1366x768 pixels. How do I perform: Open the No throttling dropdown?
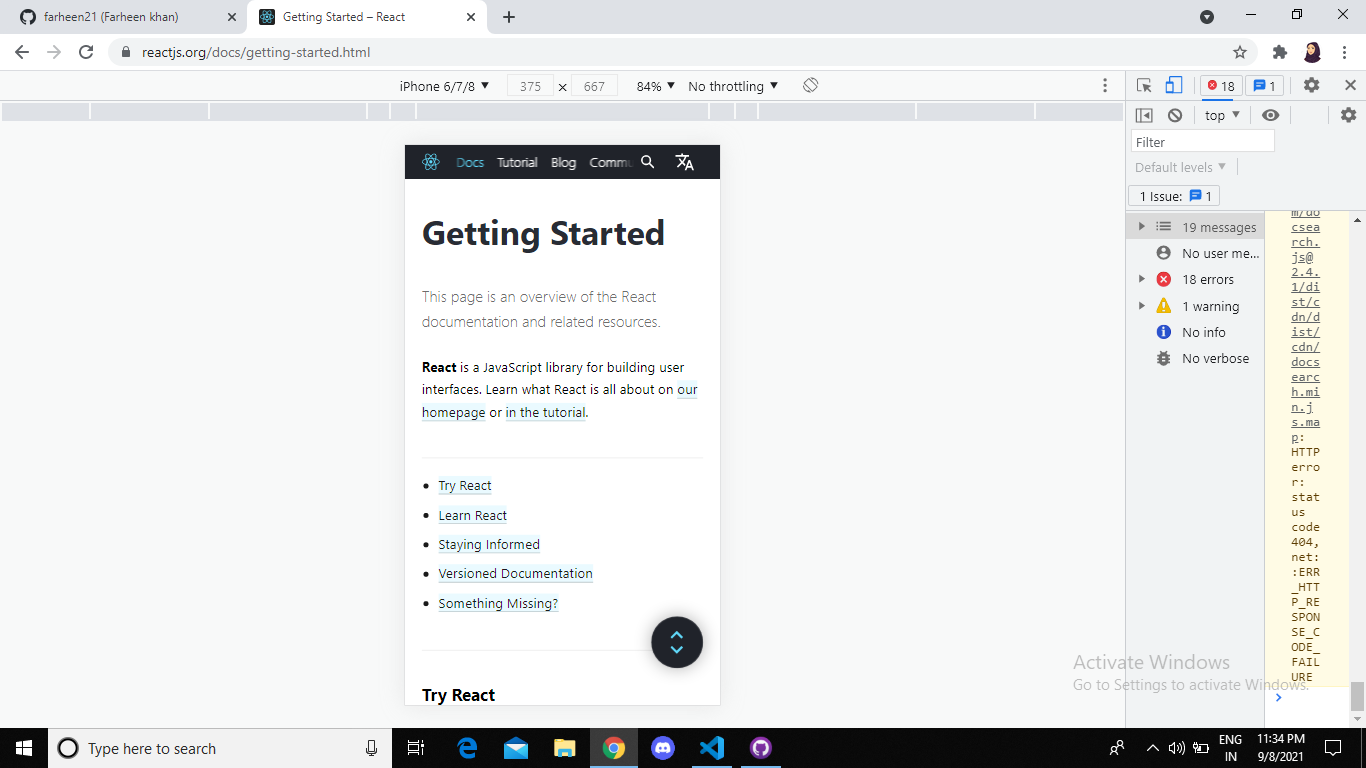pyautogui.click(x=733, y=86)
